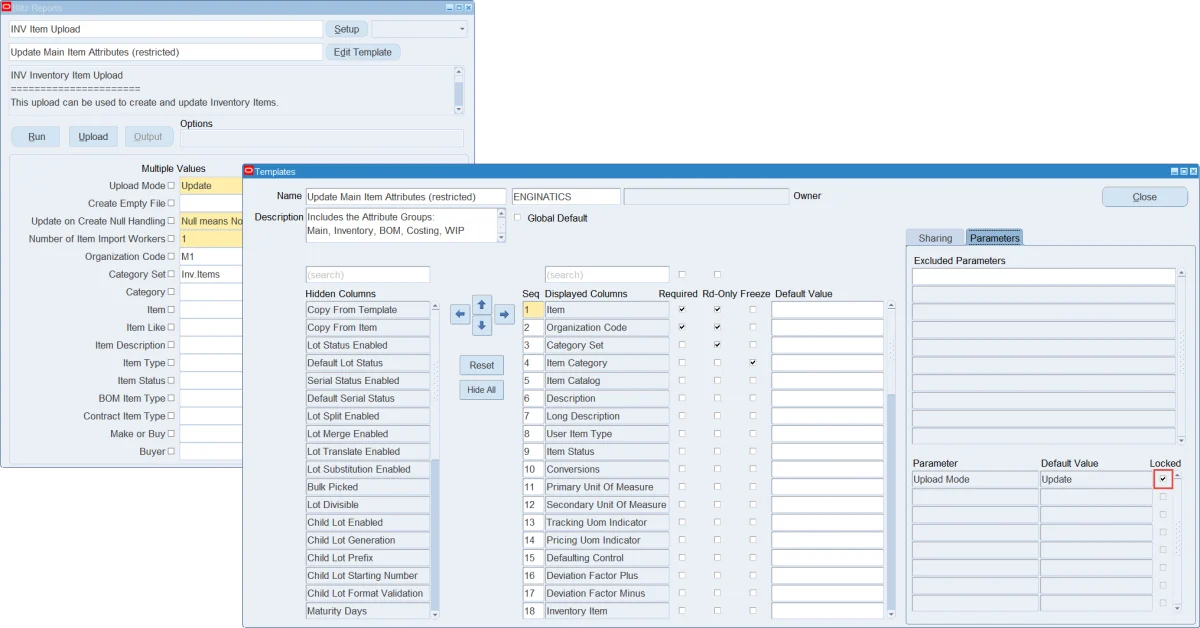The height and width of the screenshot is (628, 1200).
Task: Open template selector 'Update Main Item Attributes (restricted)'
Action: click(x=166, y=52)
